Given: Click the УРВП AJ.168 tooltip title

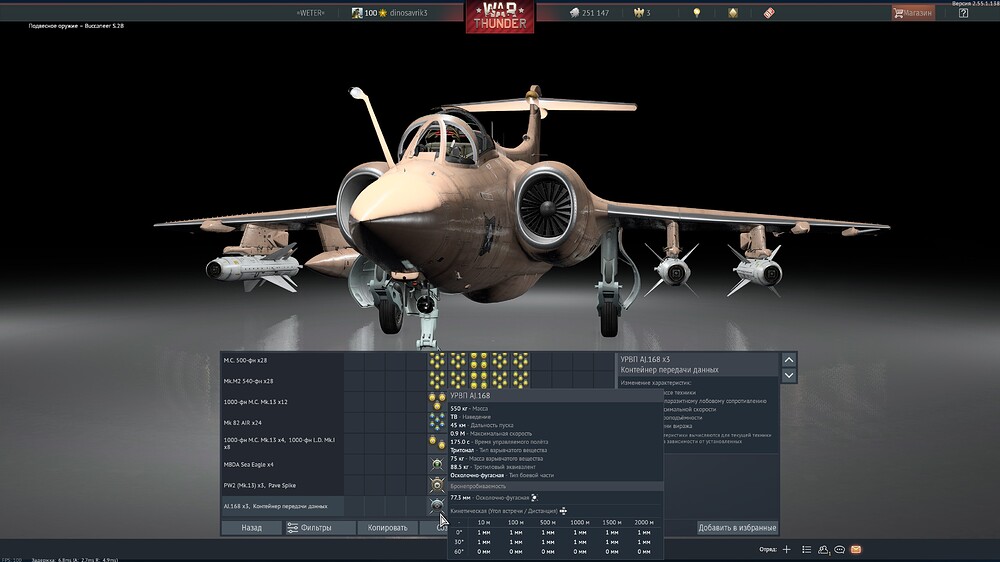Looking at the screenshot, I should [x=470, y=396].
